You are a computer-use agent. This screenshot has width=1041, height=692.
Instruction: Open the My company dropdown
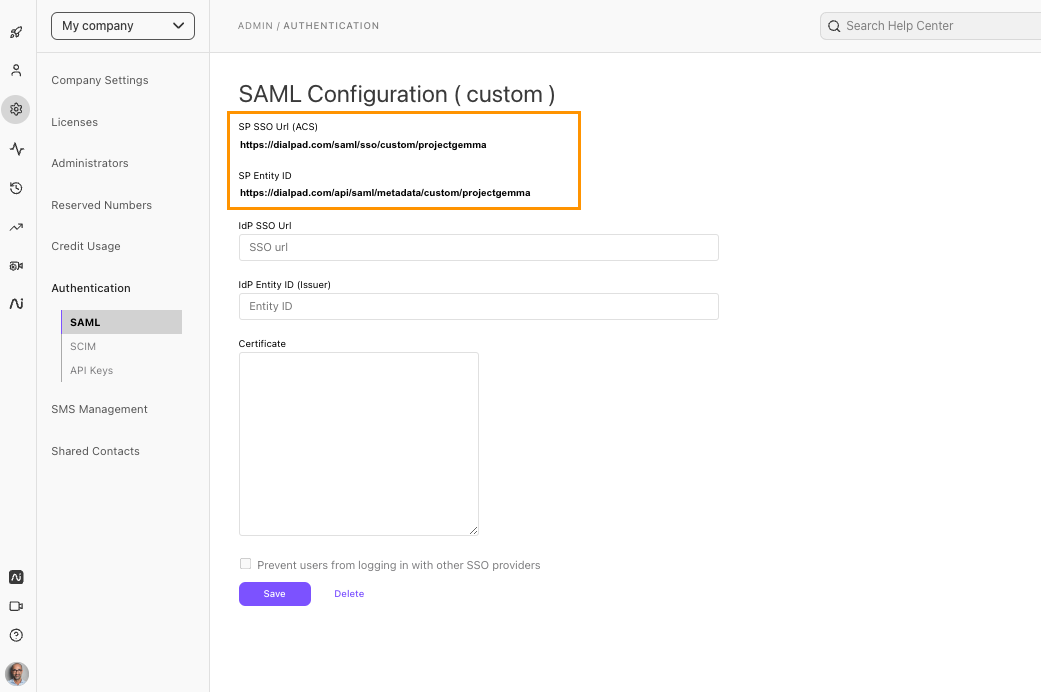(x=123, y=26)
